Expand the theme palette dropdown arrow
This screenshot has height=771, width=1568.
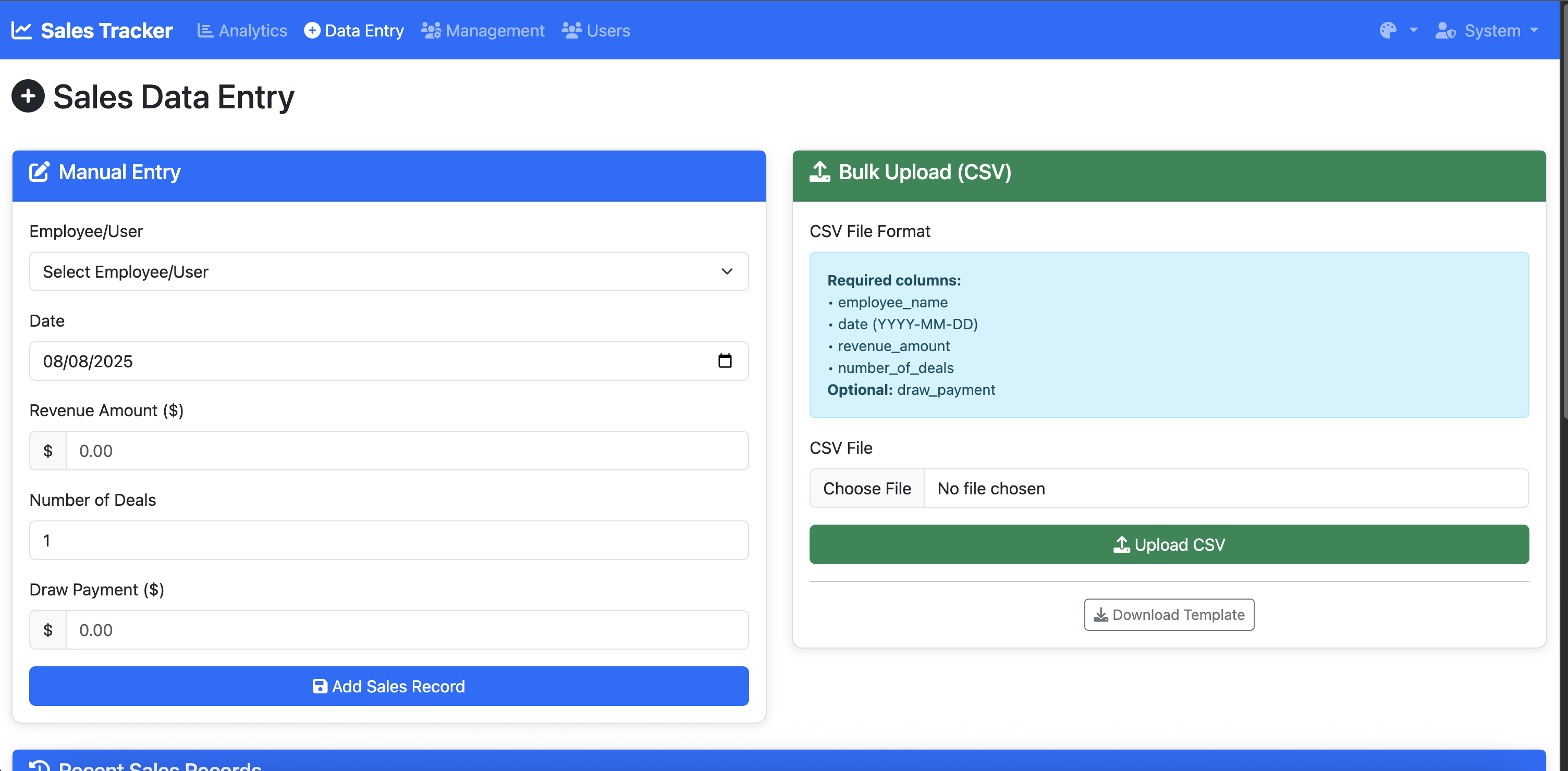(1413, 30)
